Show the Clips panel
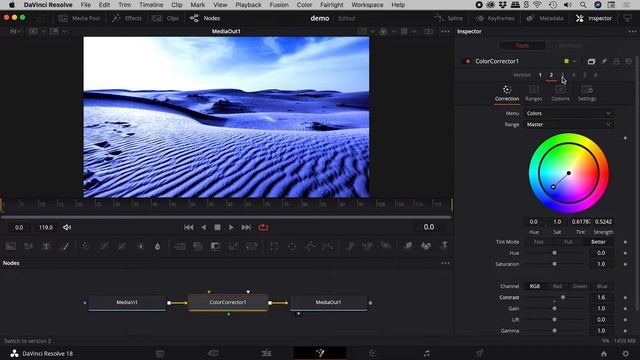Image resolution: width=640 pixels, height=360 pixels. coord(166,18)
